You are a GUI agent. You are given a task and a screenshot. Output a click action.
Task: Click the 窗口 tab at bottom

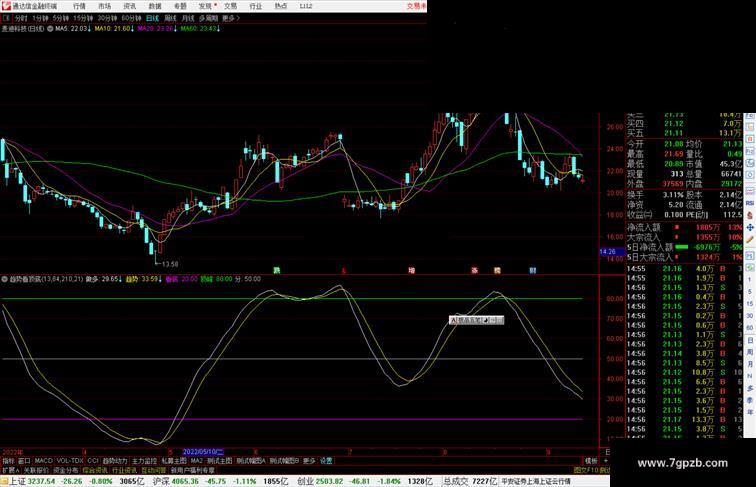click(x=24, y=461)
